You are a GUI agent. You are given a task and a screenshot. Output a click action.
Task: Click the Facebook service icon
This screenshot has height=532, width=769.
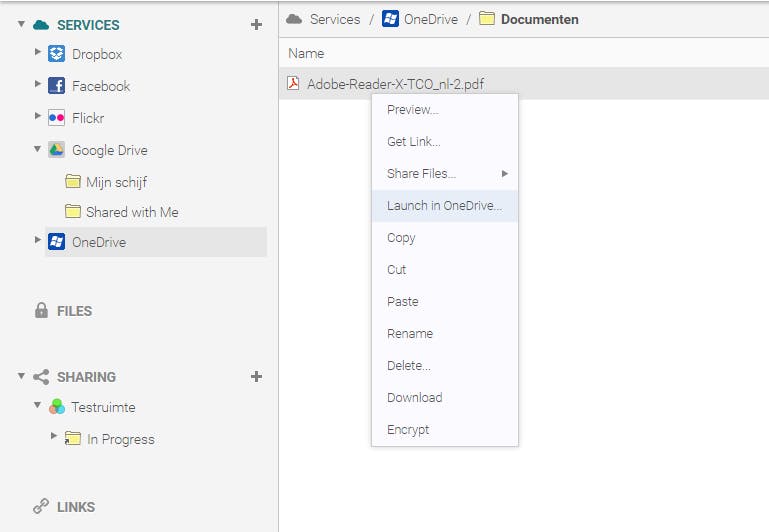(x=56, y=86)
